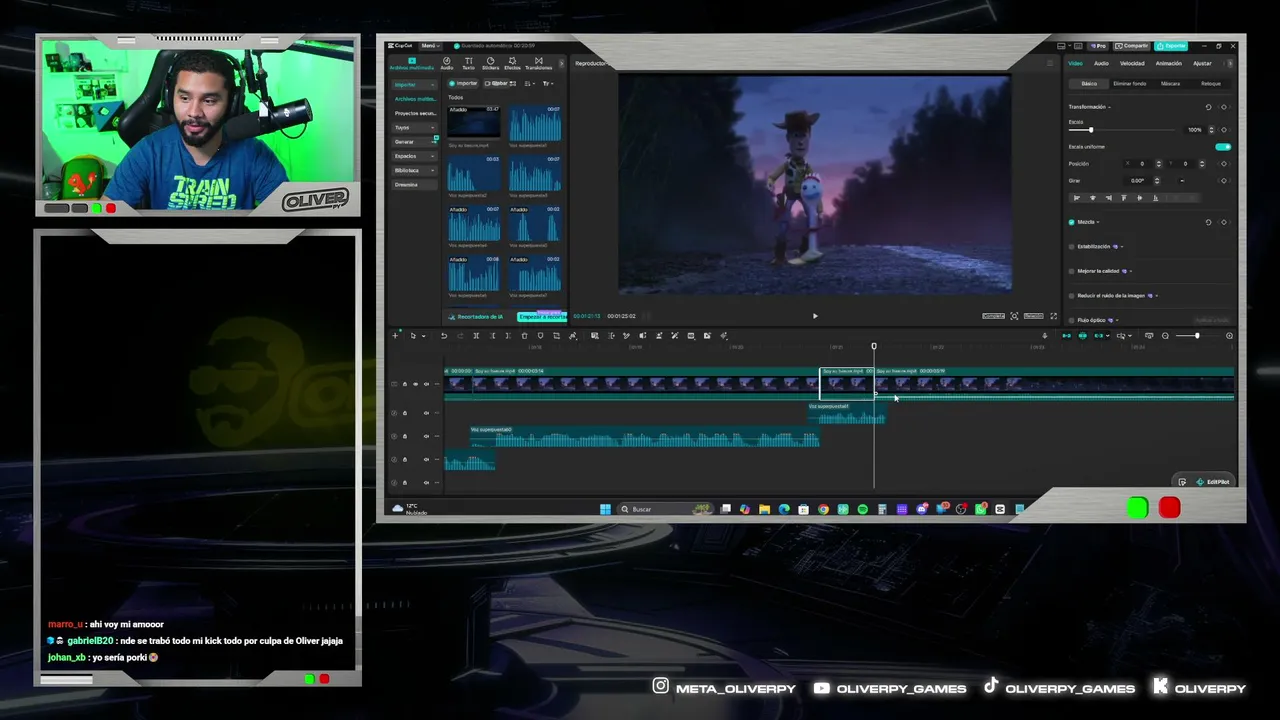Switch to the Audio properties tab
The image size is (1280, 720).
click(1101, 63)
